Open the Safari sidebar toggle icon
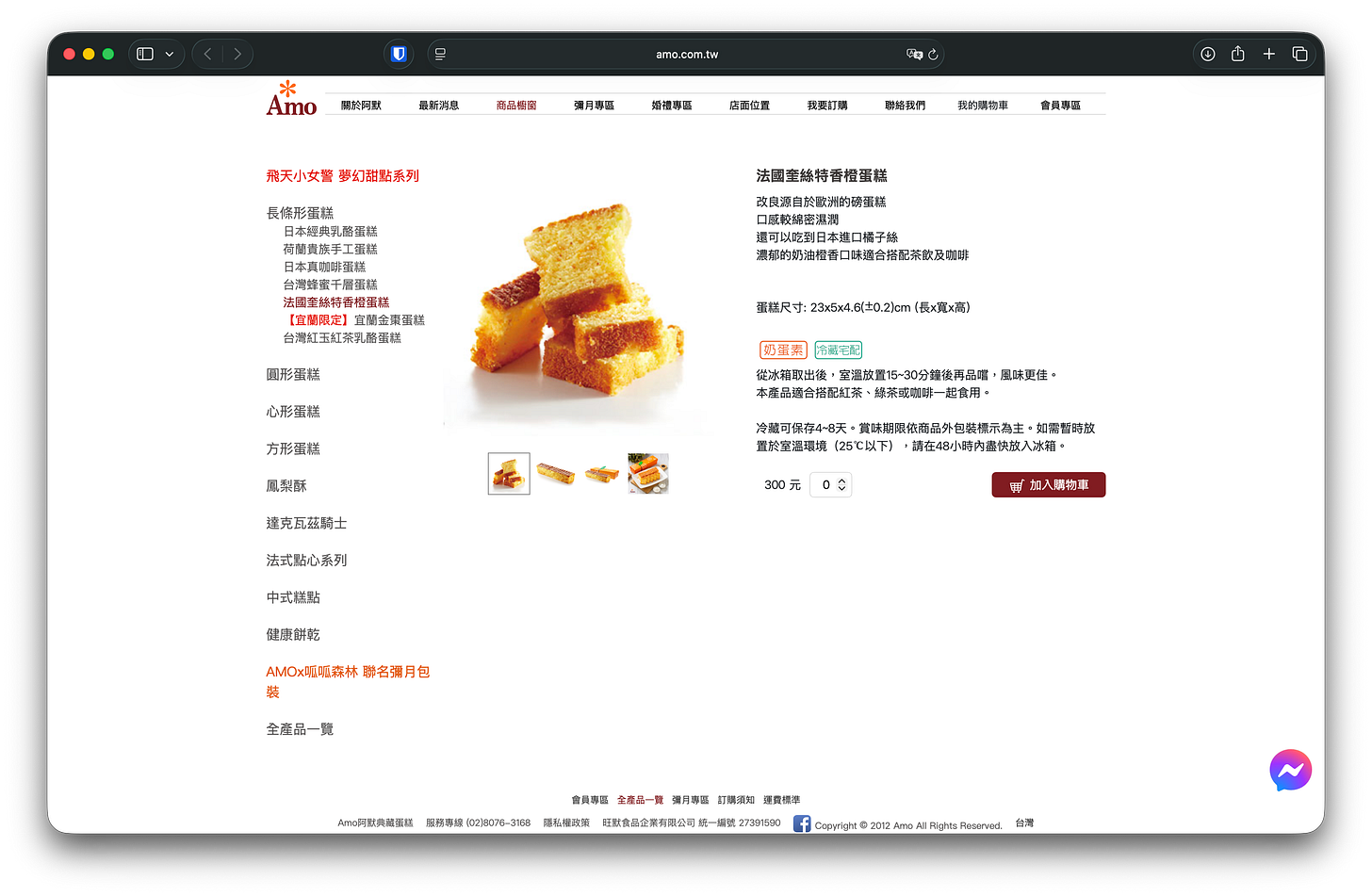Screen dimensions: 1372x896 [145, 54]
